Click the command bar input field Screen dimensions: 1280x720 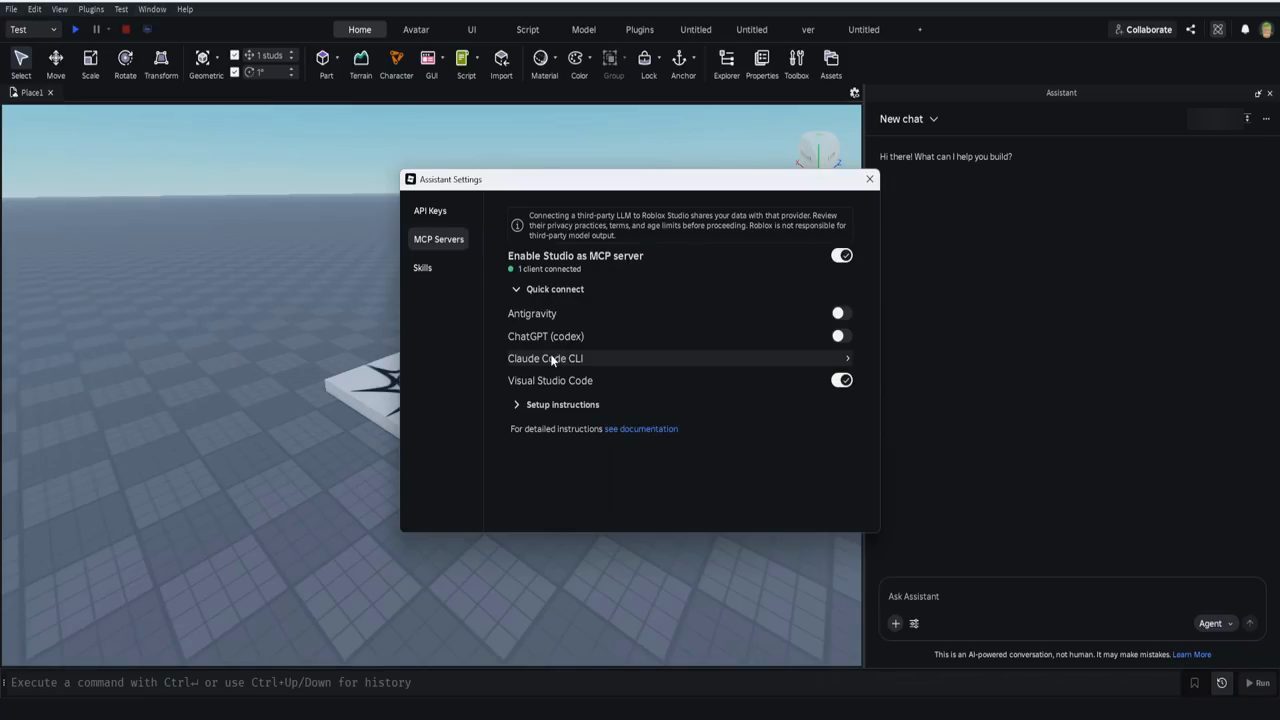[x=594, y=683]
